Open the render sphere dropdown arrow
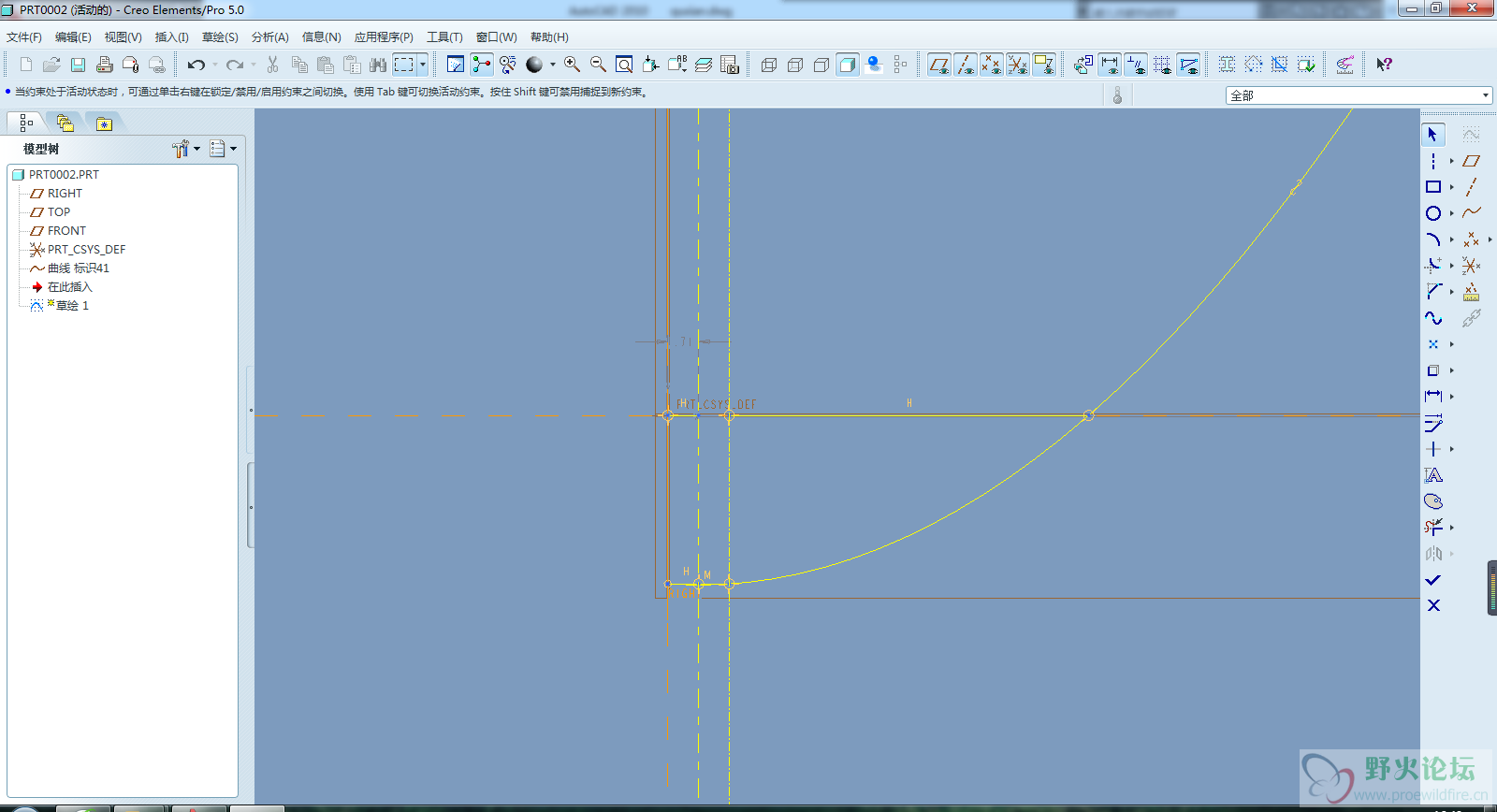The width and height of the screenshot is (1497, 812). 552,65
